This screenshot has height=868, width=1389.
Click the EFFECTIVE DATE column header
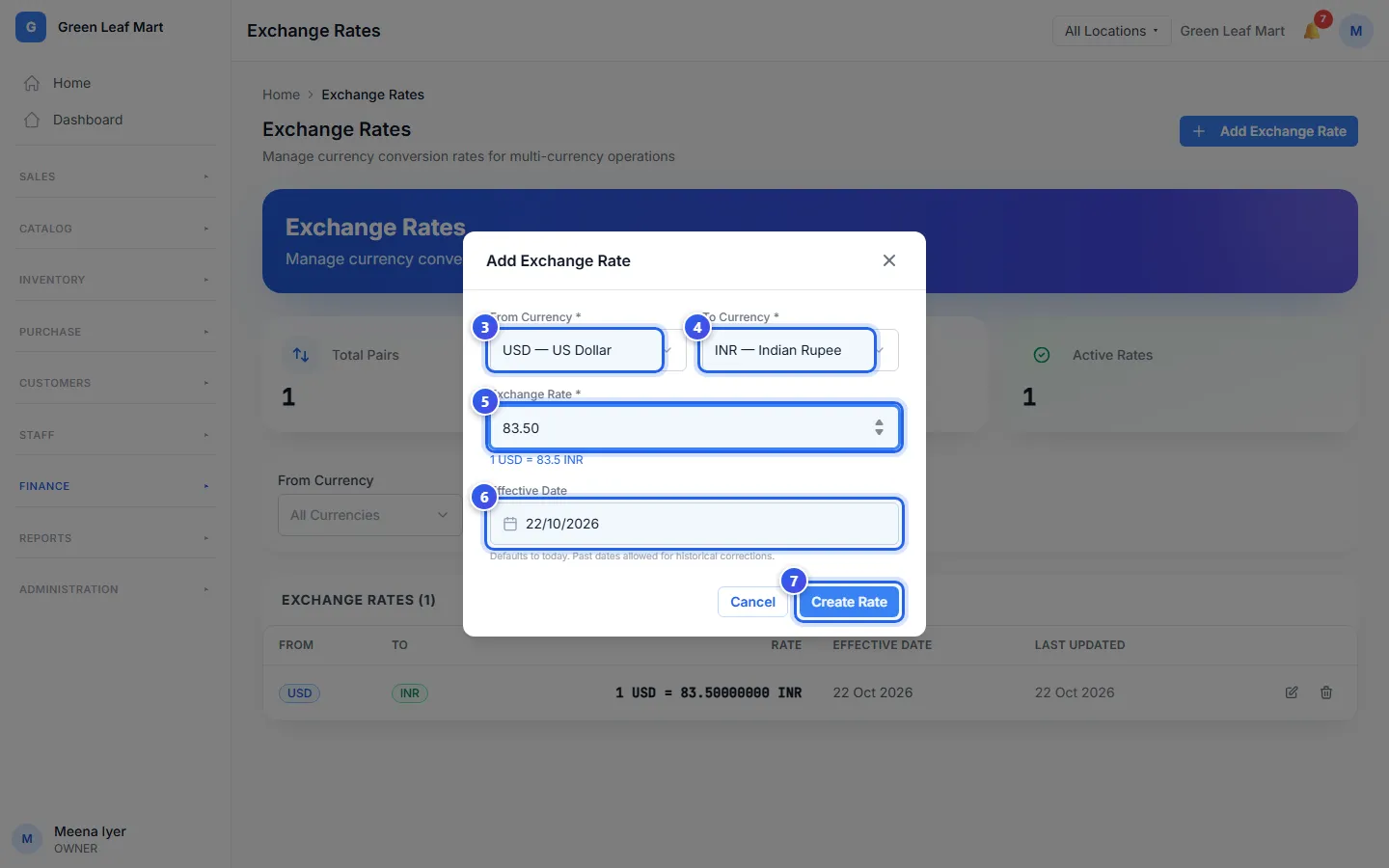click(883, 645)
